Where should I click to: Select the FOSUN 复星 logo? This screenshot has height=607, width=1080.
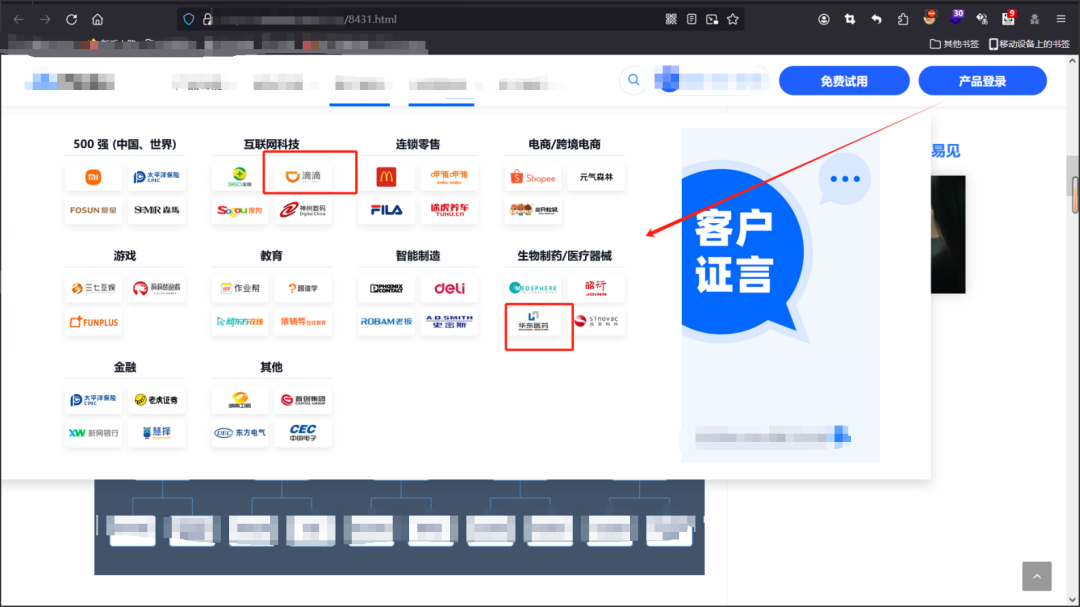(94, 210)
